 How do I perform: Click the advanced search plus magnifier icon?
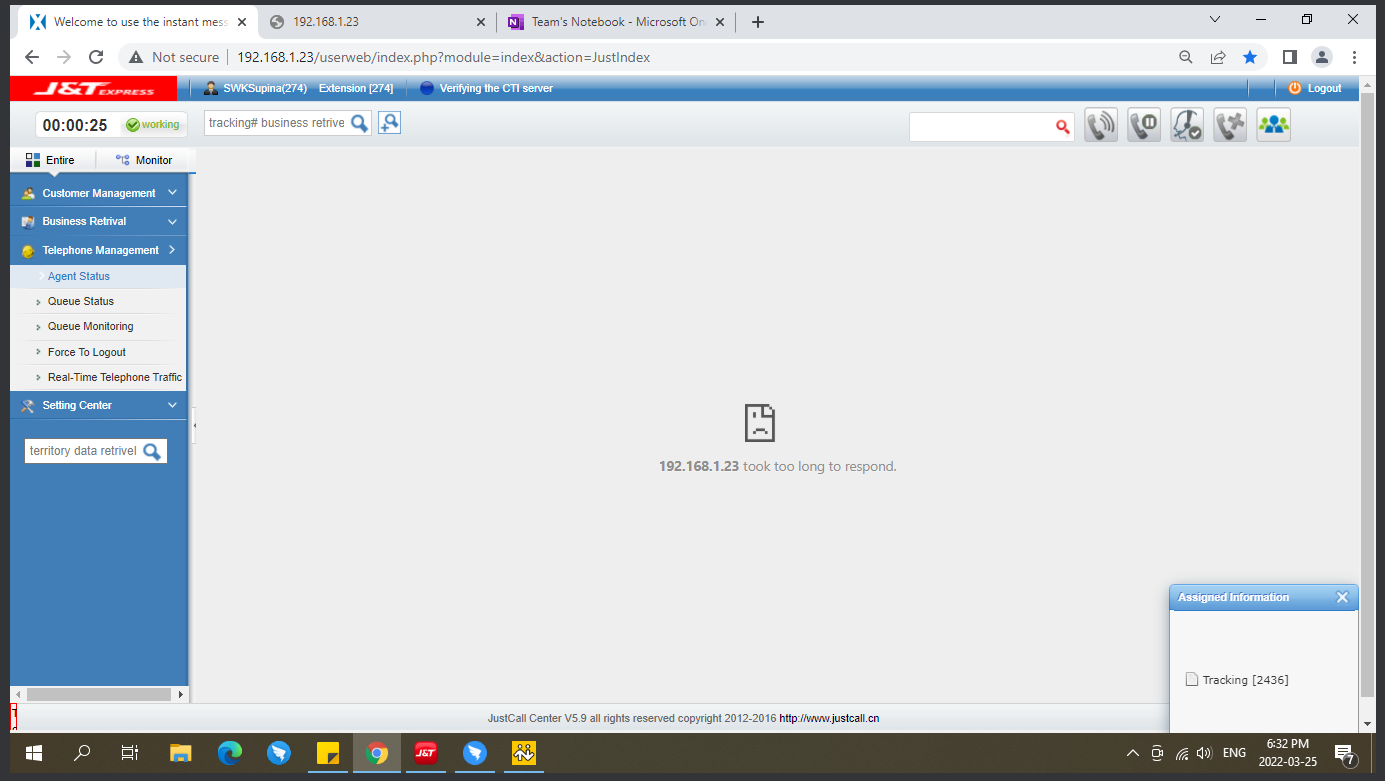[389, 123]
